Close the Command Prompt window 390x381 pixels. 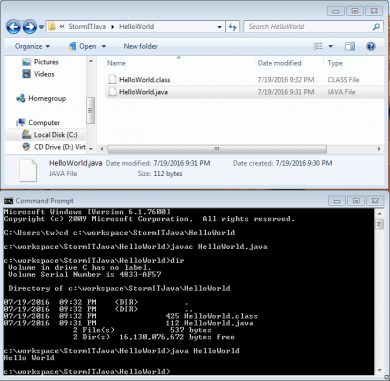[x=375, y=201]
